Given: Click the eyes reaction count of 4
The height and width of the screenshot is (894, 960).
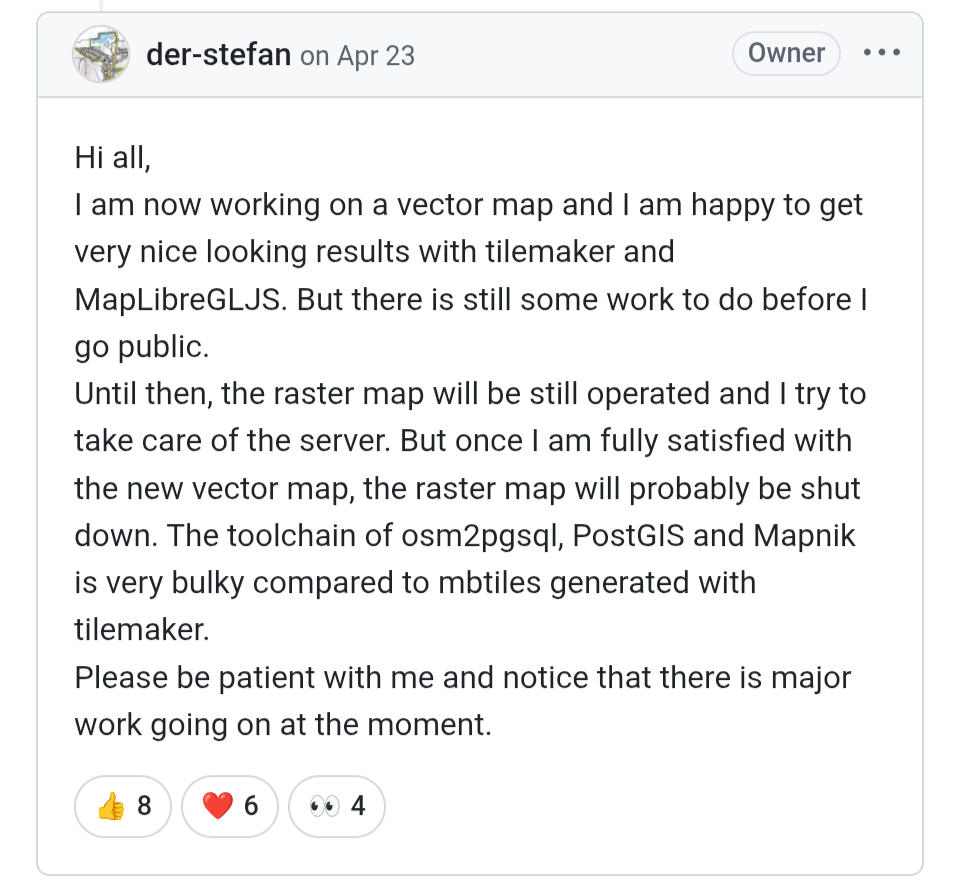Looking at the screenshot, I should click(x=358, y=806).
